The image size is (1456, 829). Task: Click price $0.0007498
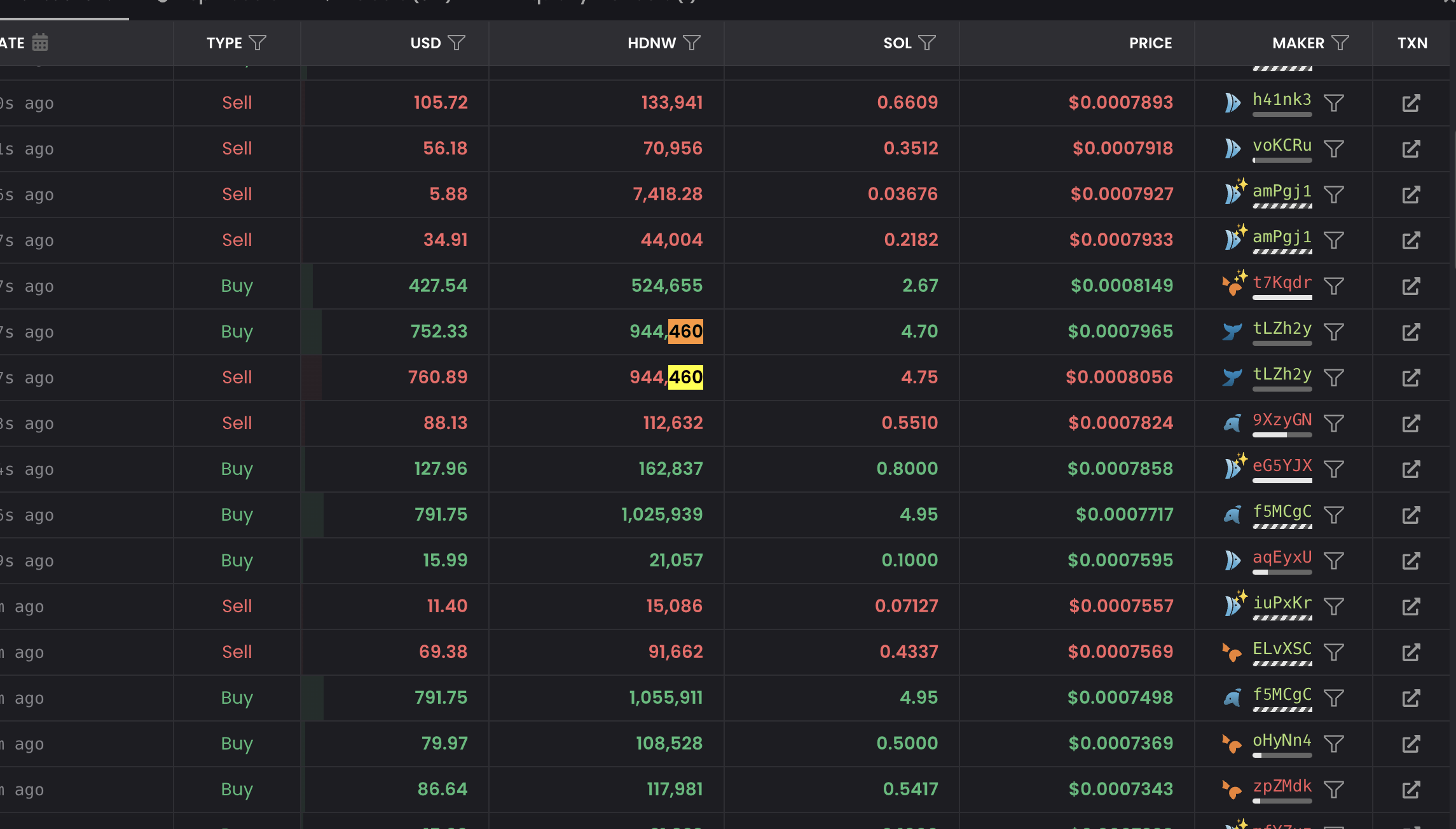point(1120,697)
